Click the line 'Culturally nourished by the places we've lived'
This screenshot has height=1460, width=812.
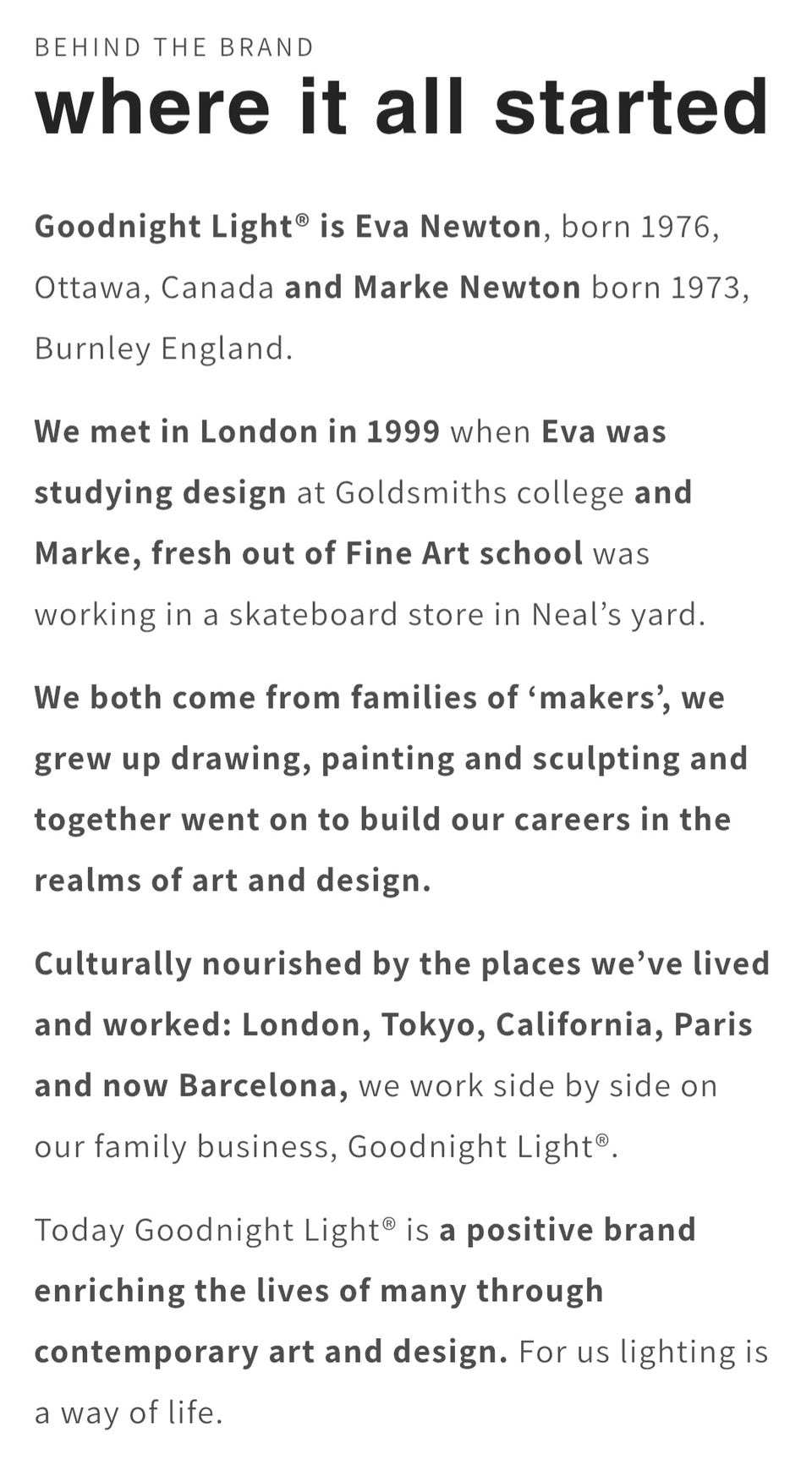(x=402, y=964)
